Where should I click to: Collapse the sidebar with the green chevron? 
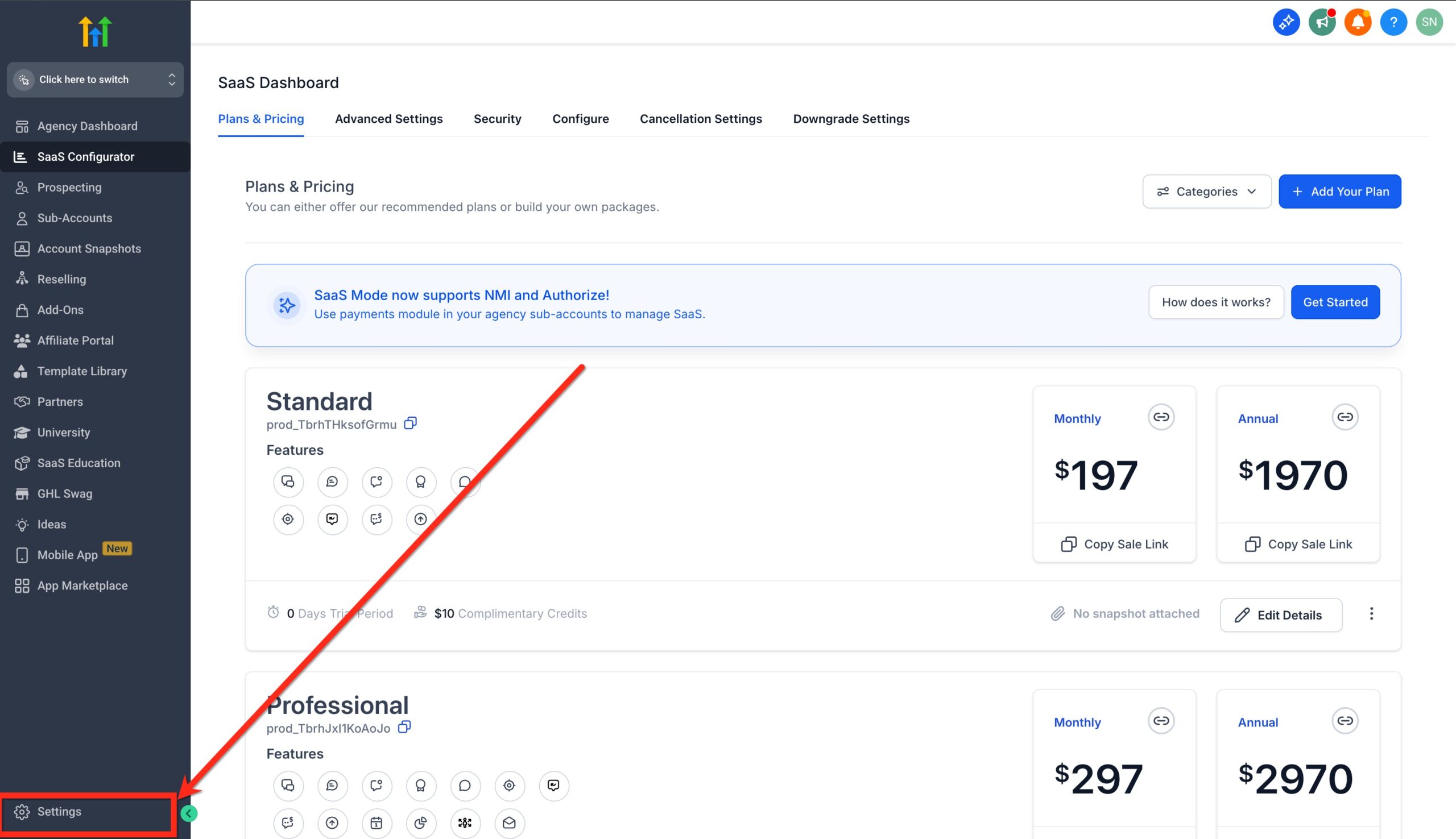point(189,813)
